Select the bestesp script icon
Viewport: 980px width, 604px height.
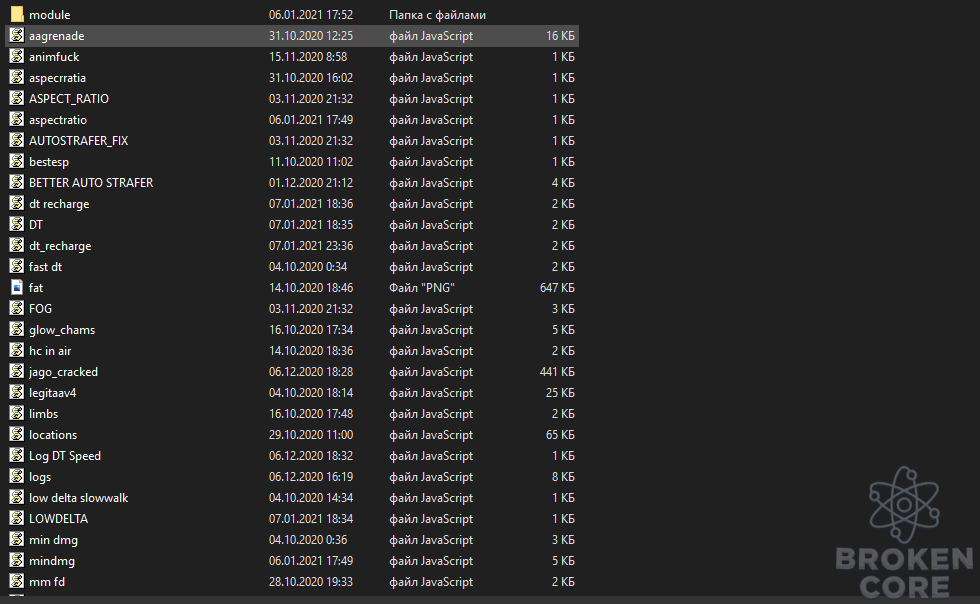tap(17, 161)
